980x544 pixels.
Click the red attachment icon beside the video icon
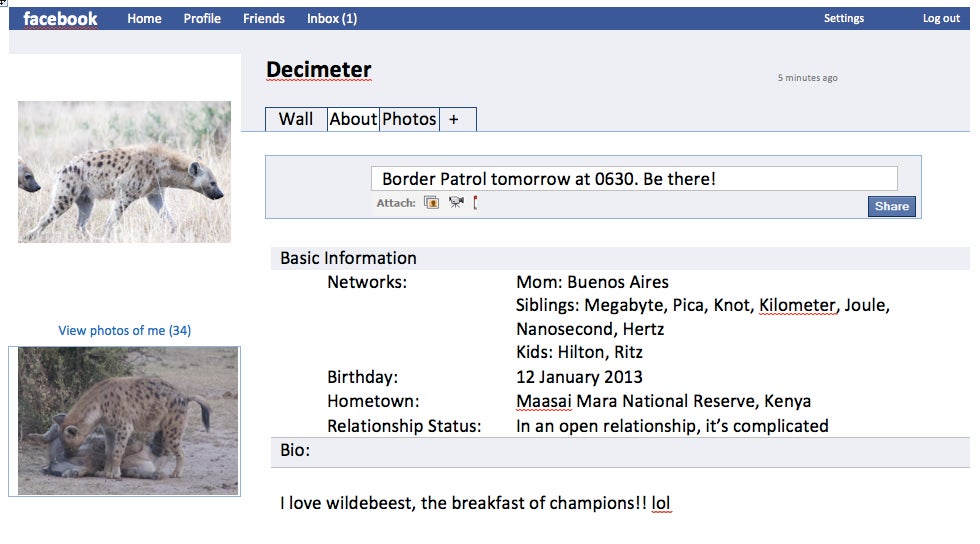click(x=476, y=202)
